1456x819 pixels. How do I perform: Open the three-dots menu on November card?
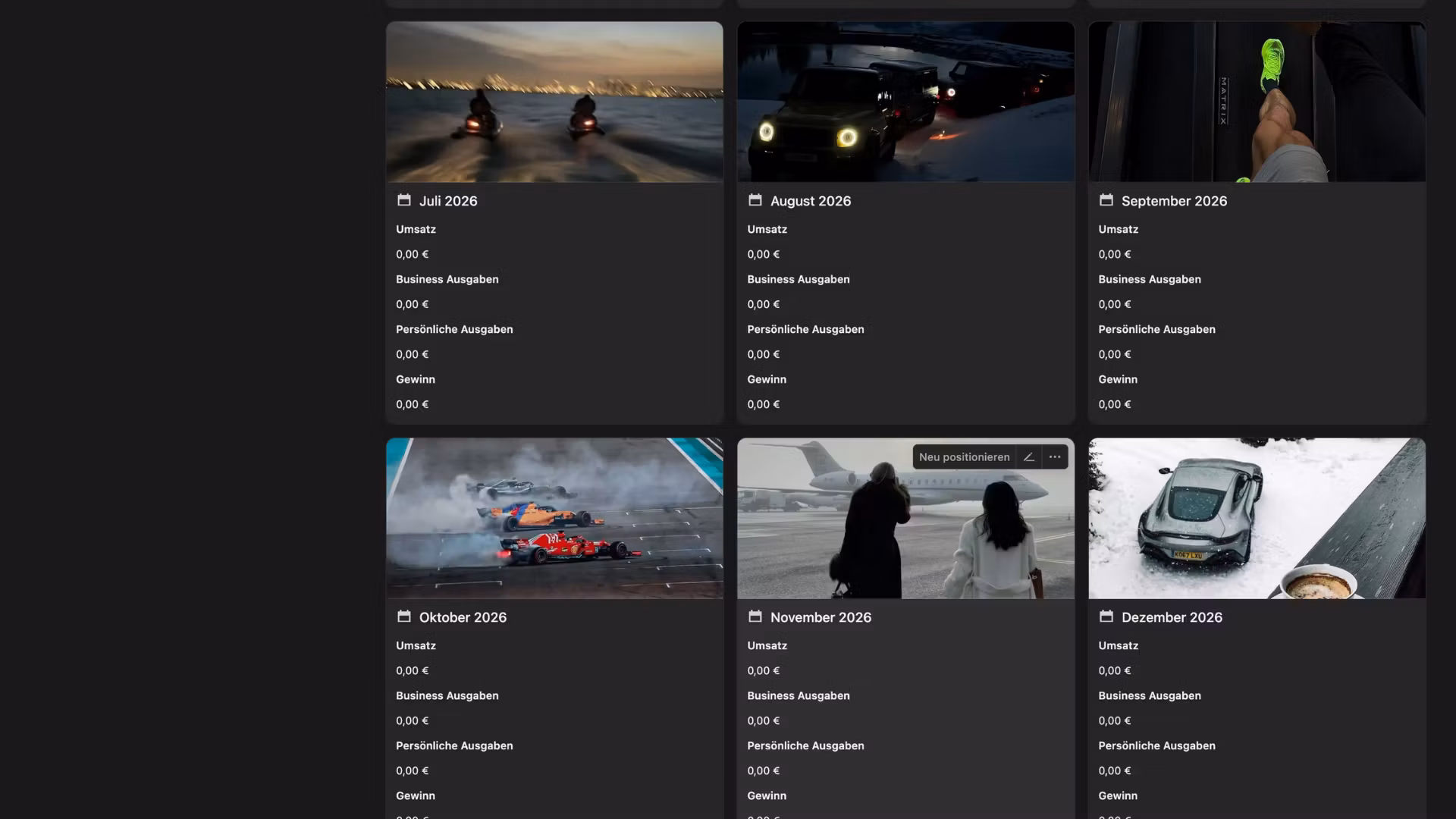click(1055, 457)
